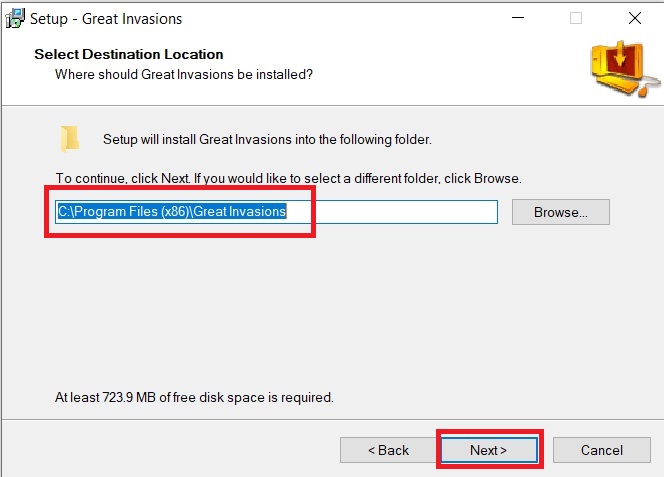Screen dimensions: 664x477
Task: Click the 723.9 MB disk space notice
Action: tap(194, 397)
